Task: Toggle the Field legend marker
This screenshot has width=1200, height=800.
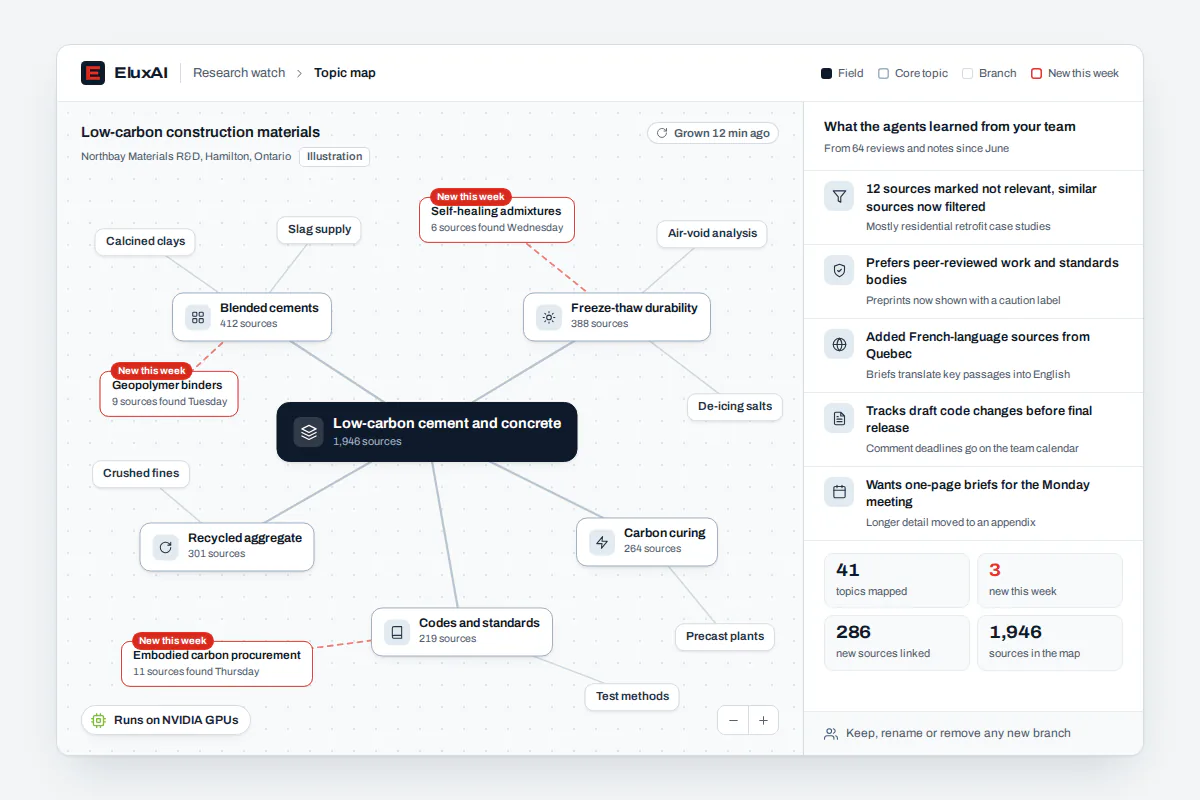Action: pos(826,73)
